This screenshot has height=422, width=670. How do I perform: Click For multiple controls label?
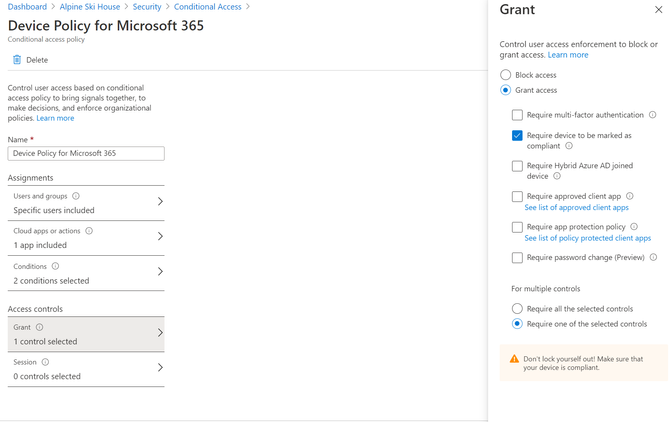point(546,289)
